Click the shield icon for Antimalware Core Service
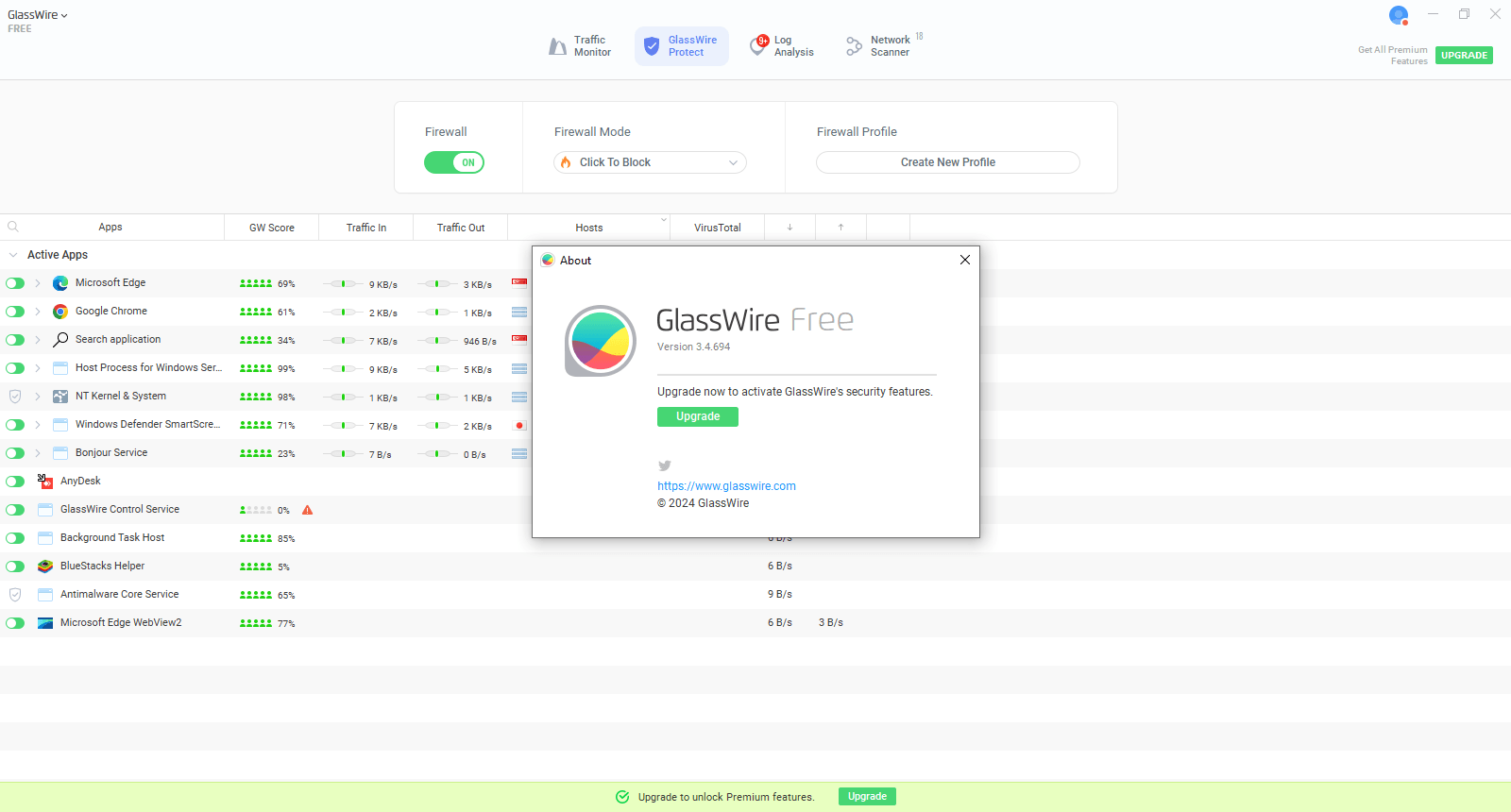 [x=15, y=595]
